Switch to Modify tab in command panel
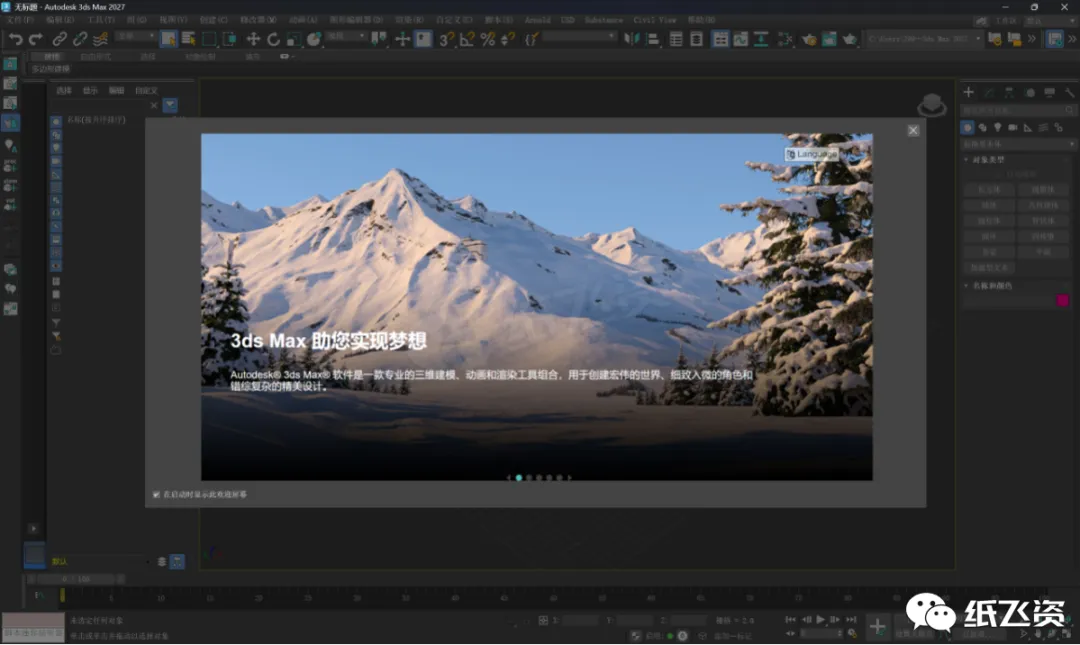This screenshot has width=1080, height=645. (989, 92)
